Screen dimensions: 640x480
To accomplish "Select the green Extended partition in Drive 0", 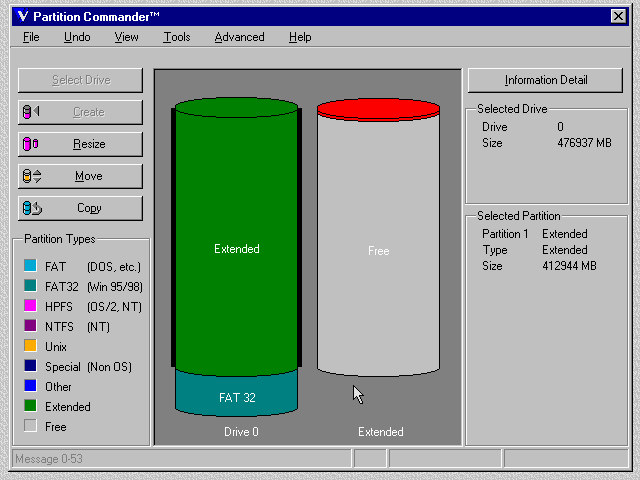I will tap(236, 237).
